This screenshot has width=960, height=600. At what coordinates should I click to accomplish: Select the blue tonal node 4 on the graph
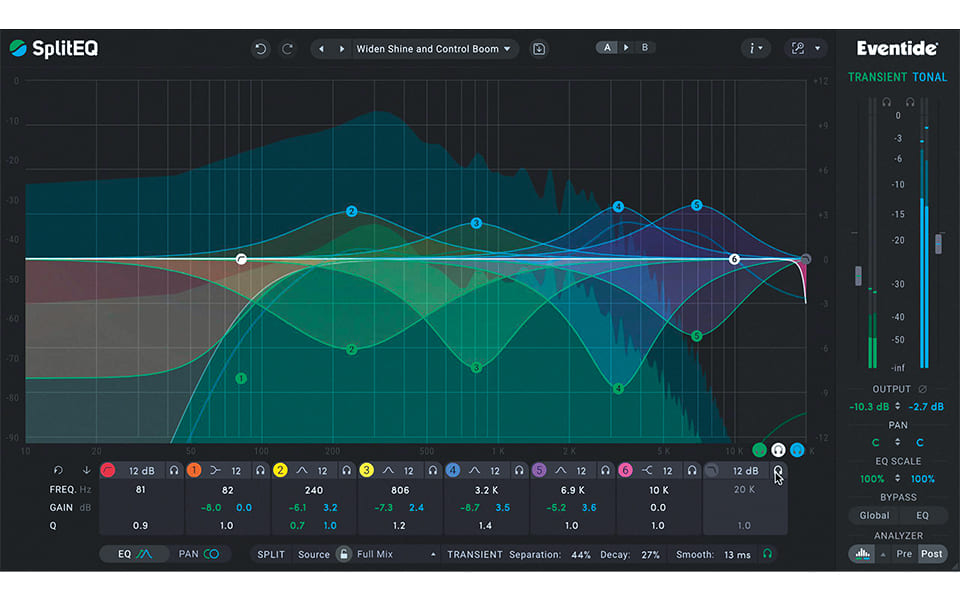(x=618, y=207)
